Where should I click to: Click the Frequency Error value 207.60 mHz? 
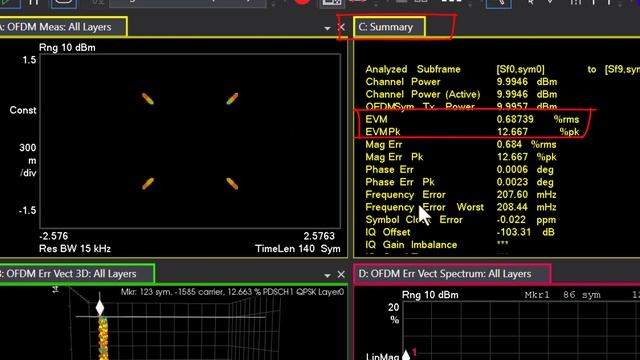[x=526, y=195]
